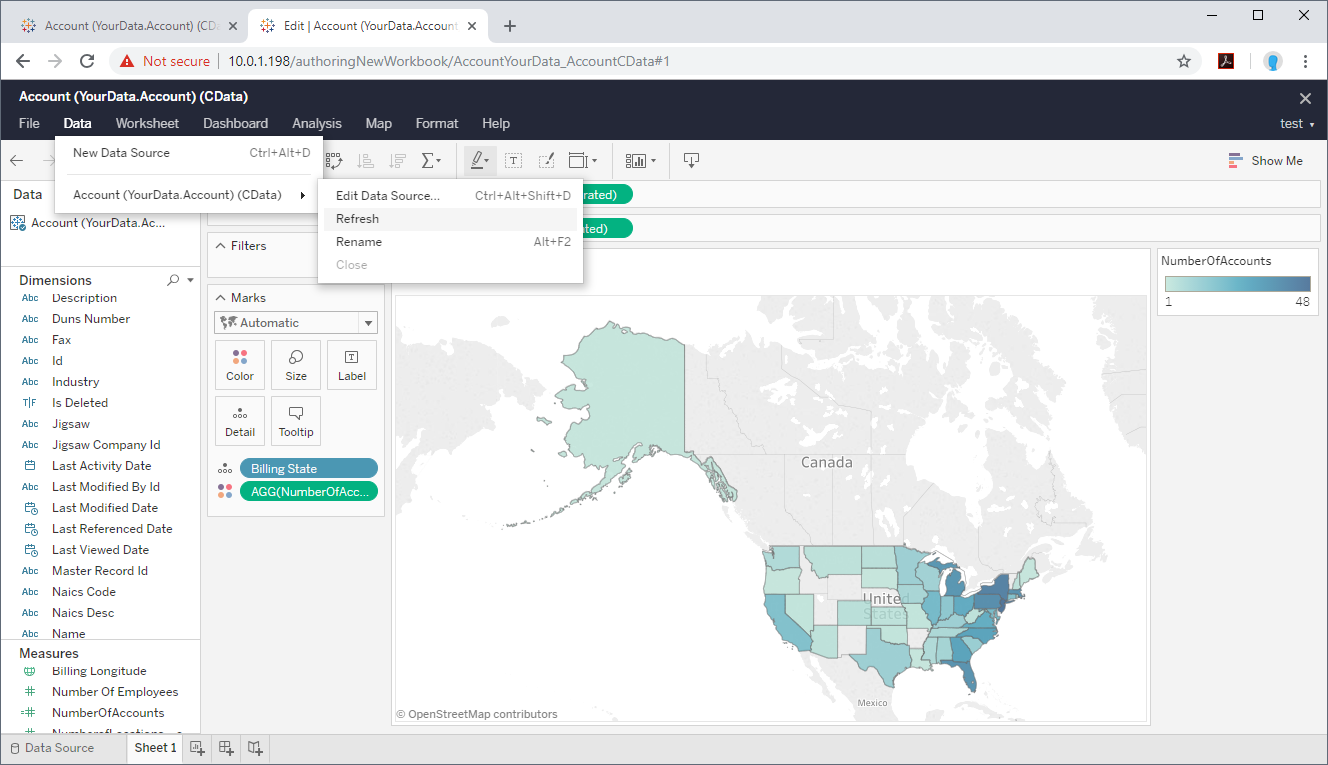1328x765 pixels.
Task: Click Refresh in the data source submenu
Action: click(357, 218)
